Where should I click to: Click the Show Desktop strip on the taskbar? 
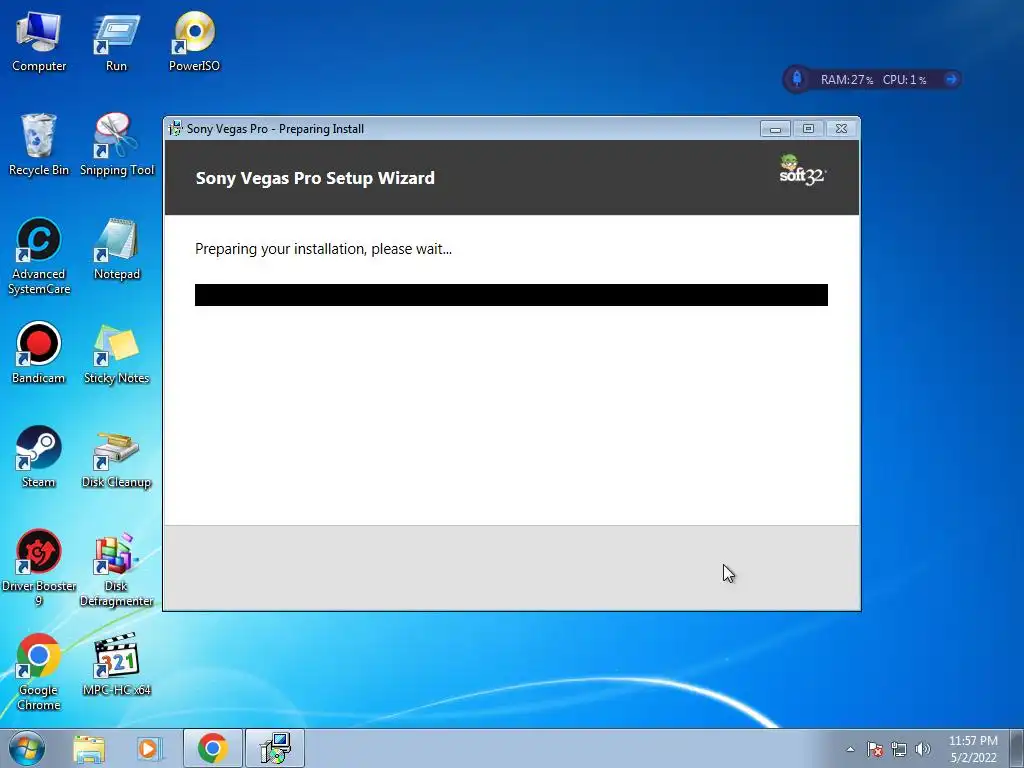click(x=1017, y=748)
